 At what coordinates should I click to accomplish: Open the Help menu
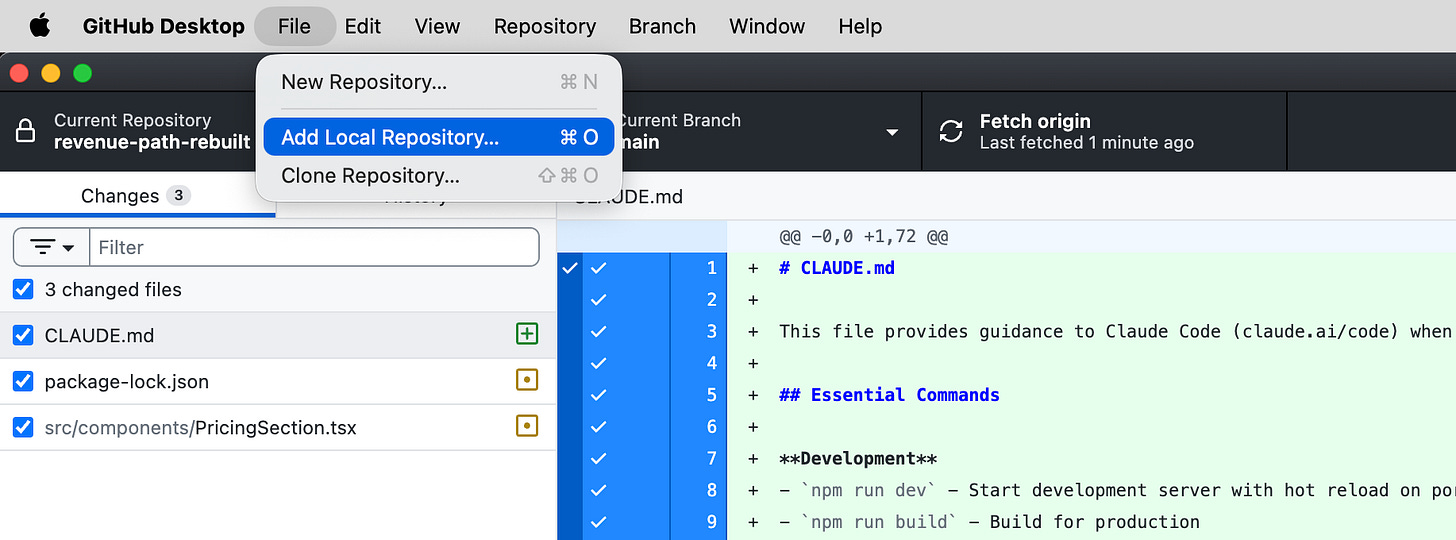(x=860, y=26)
